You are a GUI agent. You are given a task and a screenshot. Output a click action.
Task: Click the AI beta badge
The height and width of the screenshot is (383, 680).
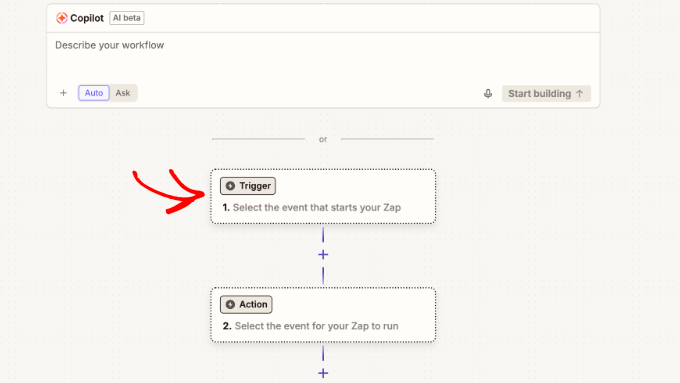(x=127, y=18)
